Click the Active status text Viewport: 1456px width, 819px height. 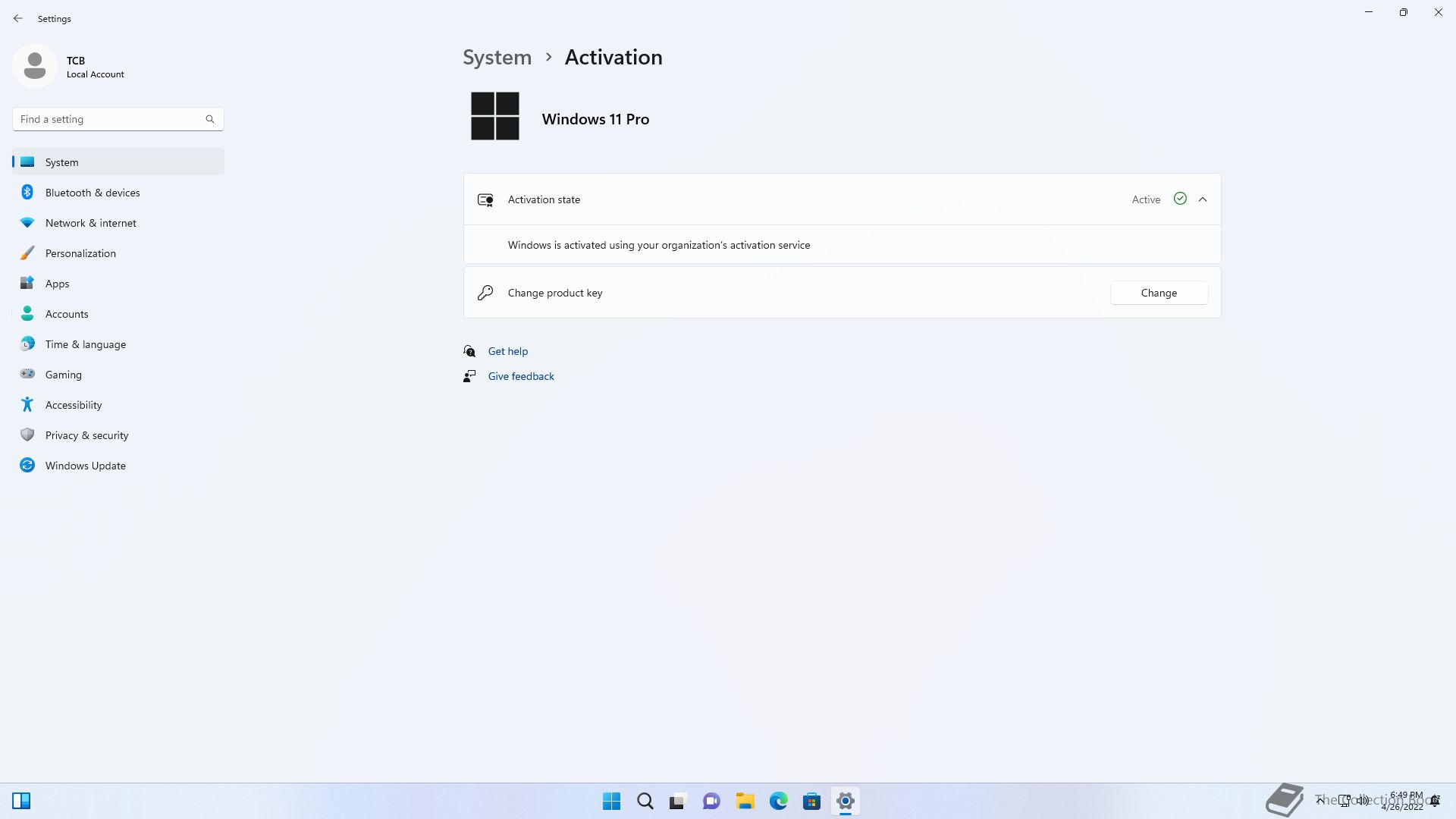tap(1146, 199)
